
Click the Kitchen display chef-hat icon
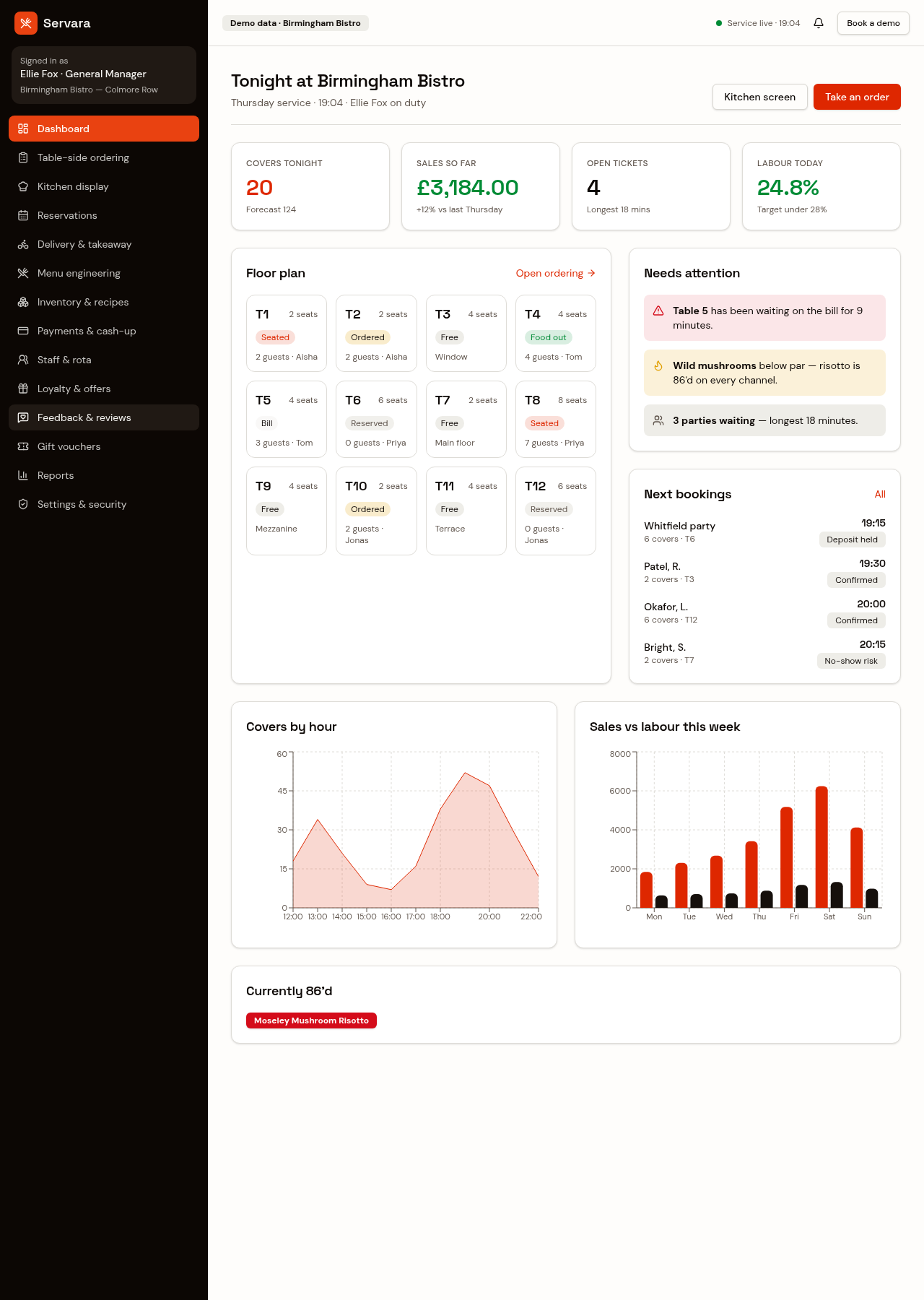tap(23, 186)
